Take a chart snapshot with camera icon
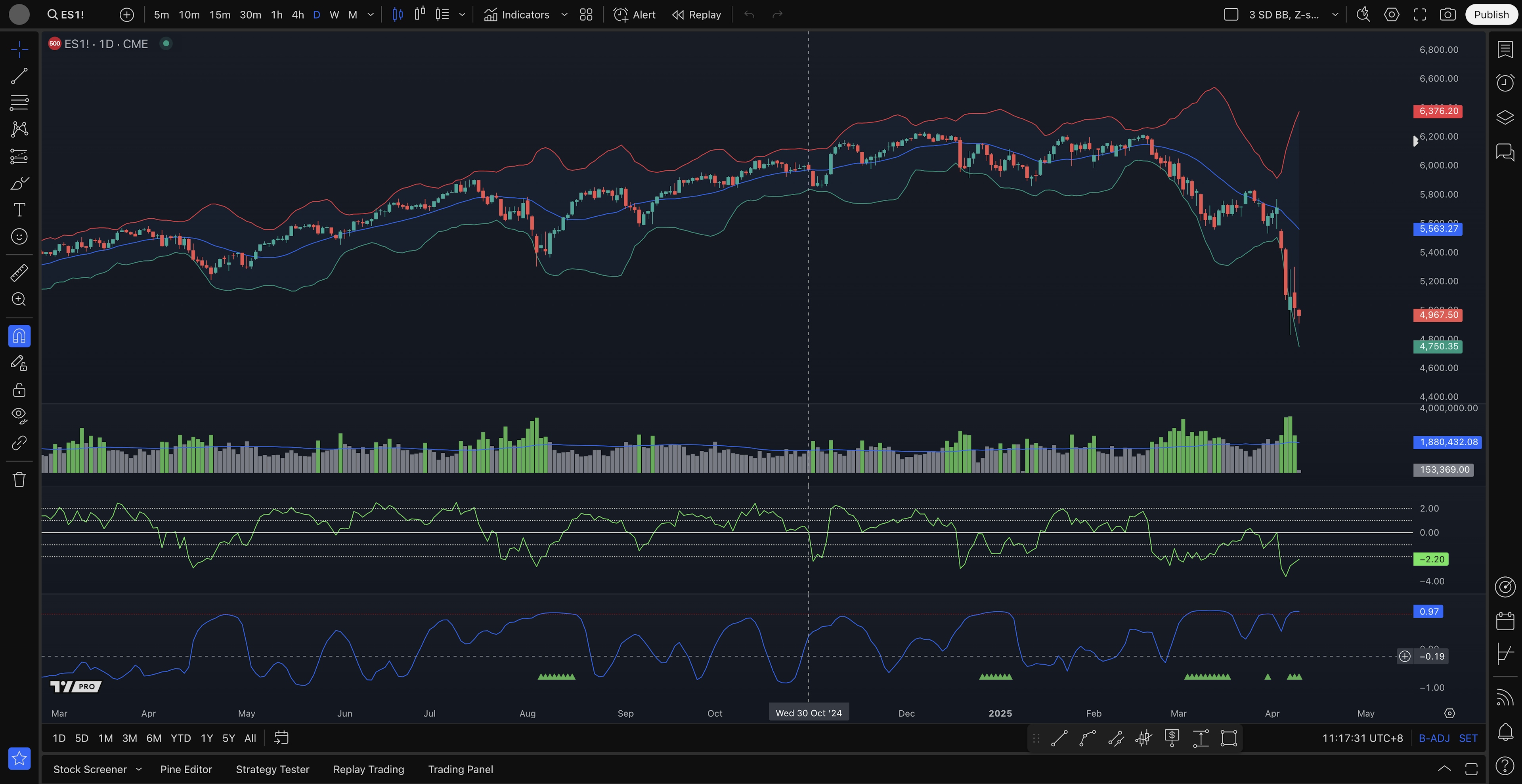The width and height of the screenshot is (1522, 784). (1447, 15)
